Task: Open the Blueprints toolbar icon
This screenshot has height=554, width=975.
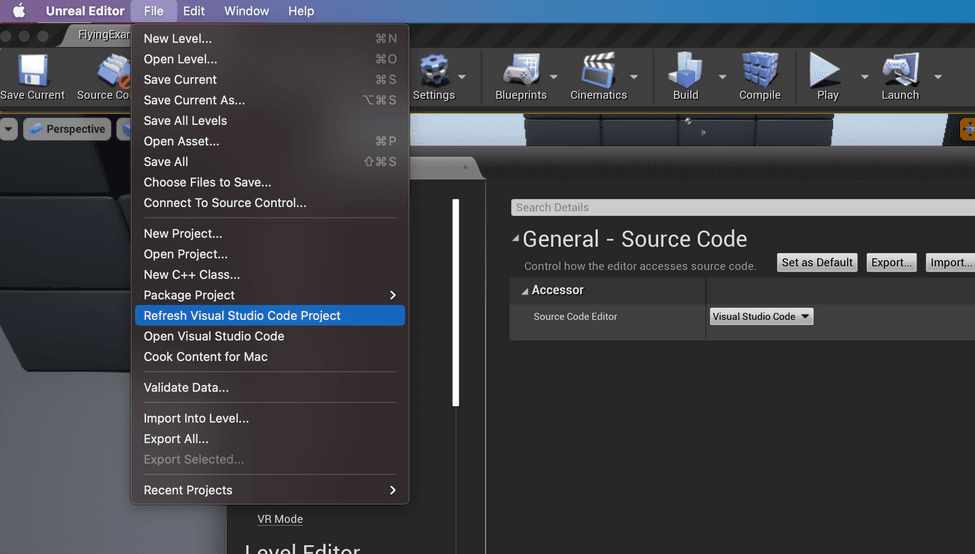Action: 520,70
